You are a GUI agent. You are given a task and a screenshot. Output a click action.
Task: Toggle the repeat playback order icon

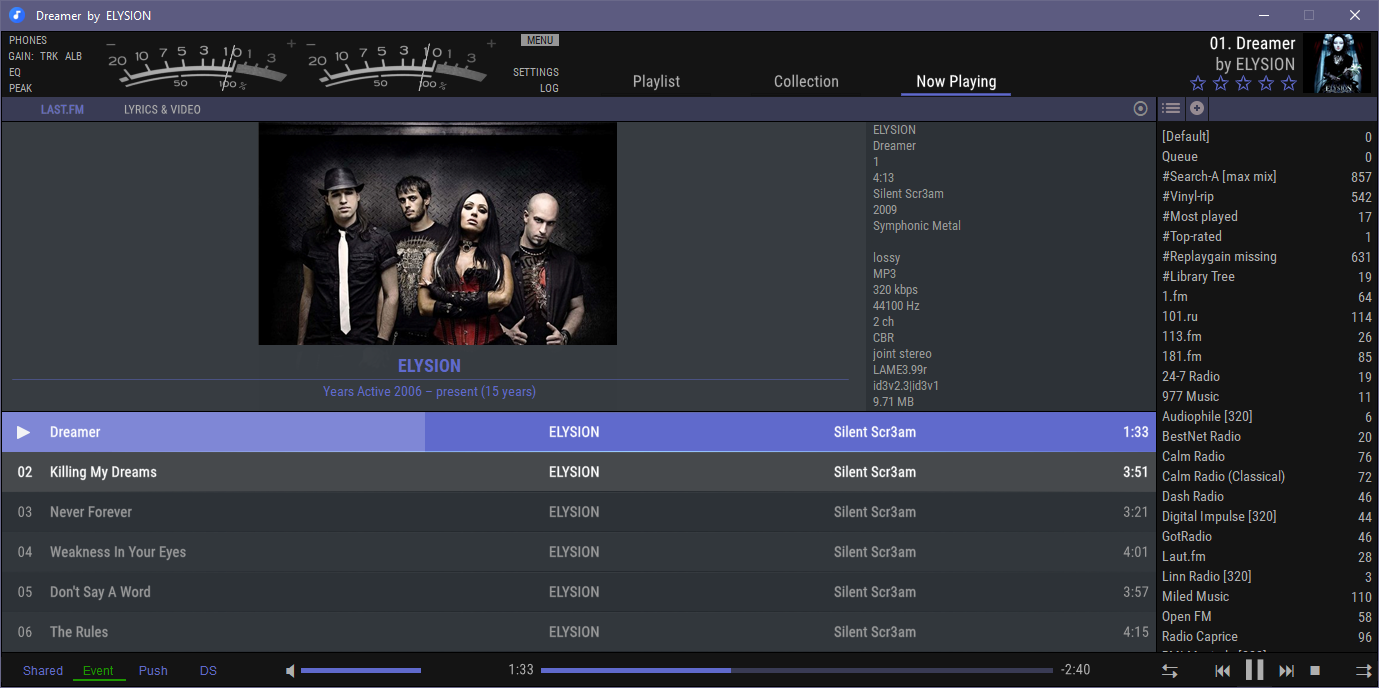[x=1170, y=671]
